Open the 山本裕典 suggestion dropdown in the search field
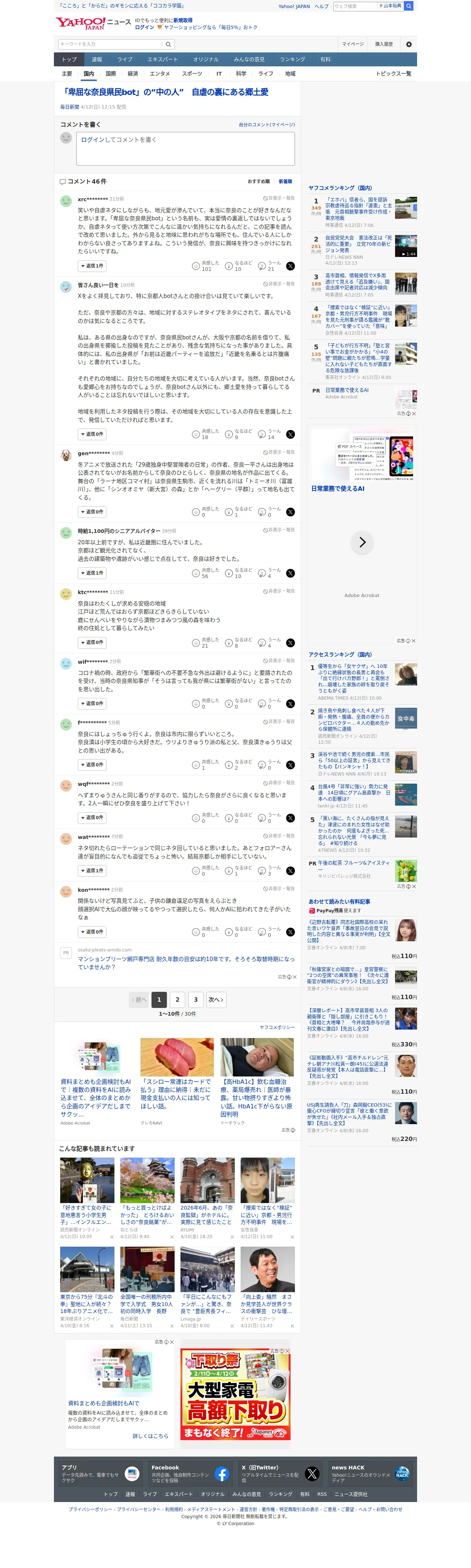The width and height of the screenshot is (471, 1568). click(391, 6)
